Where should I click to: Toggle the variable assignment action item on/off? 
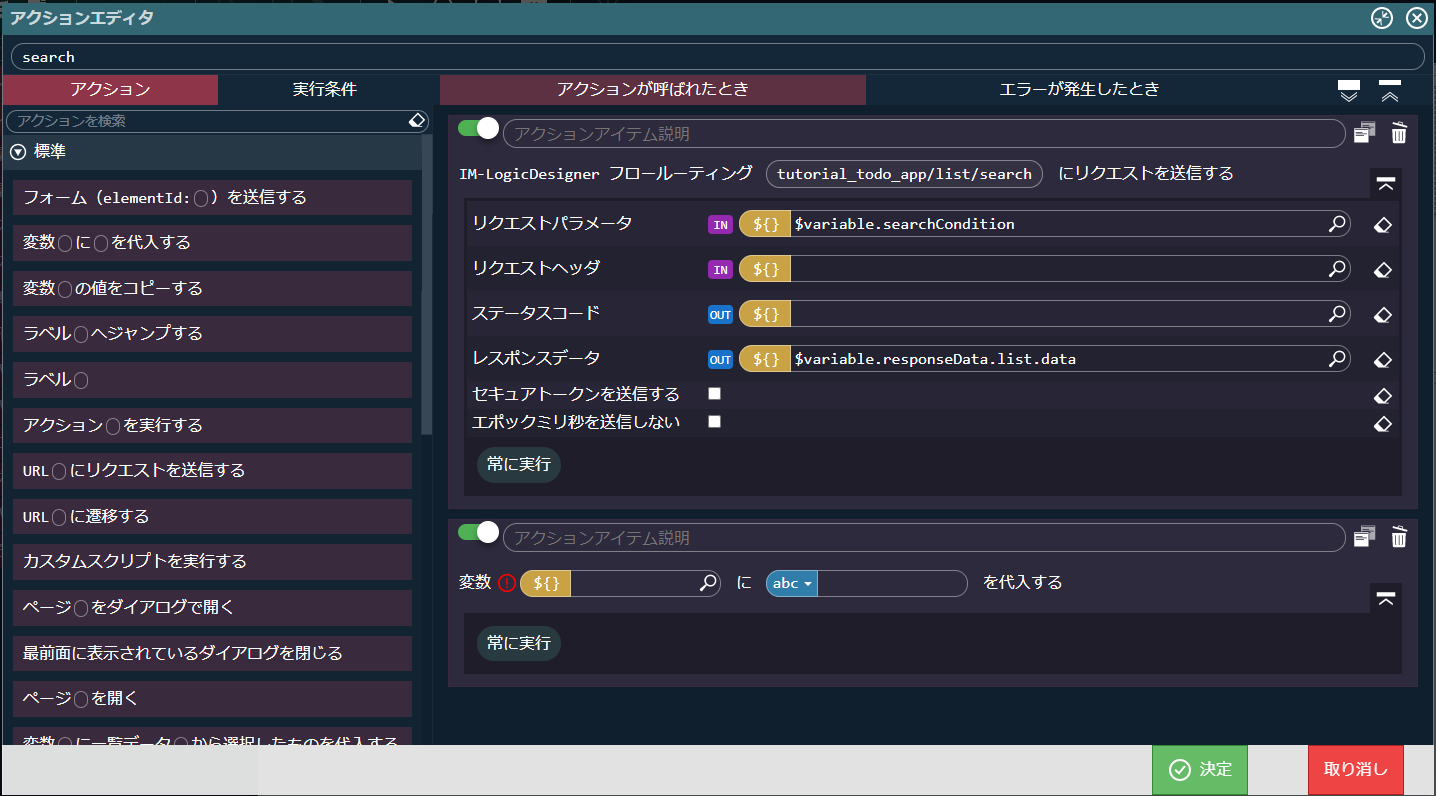[x=478, y=532]
